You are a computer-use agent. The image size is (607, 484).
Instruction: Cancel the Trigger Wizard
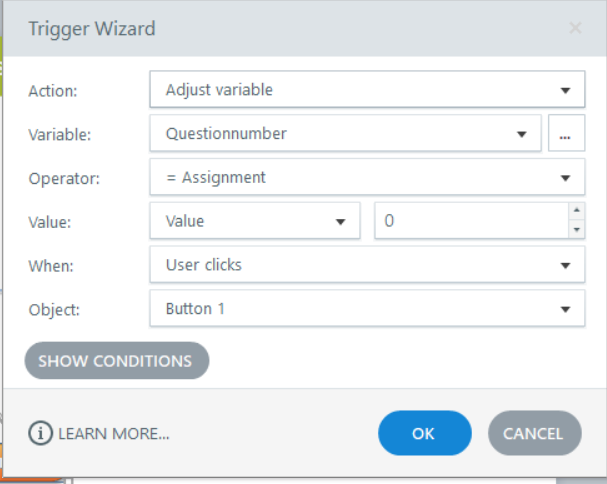coord(534,433)
